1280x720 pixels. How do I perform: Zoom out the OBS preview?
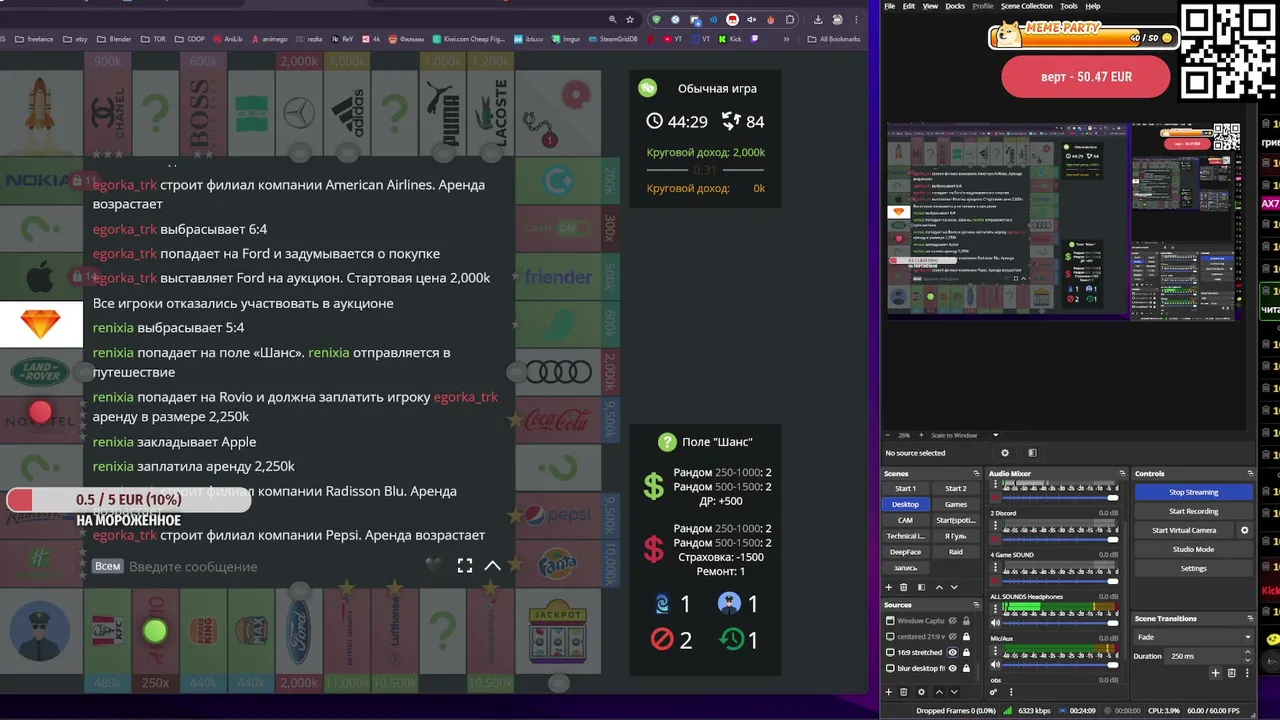click(888, 435)
